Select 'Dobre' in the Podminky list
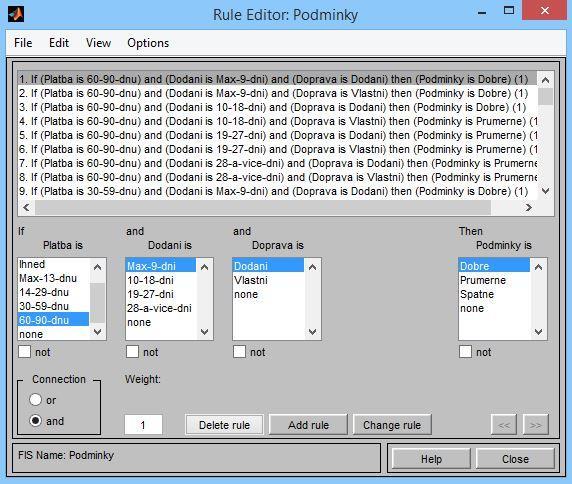The image size is (572, 484). click(494, 266)
